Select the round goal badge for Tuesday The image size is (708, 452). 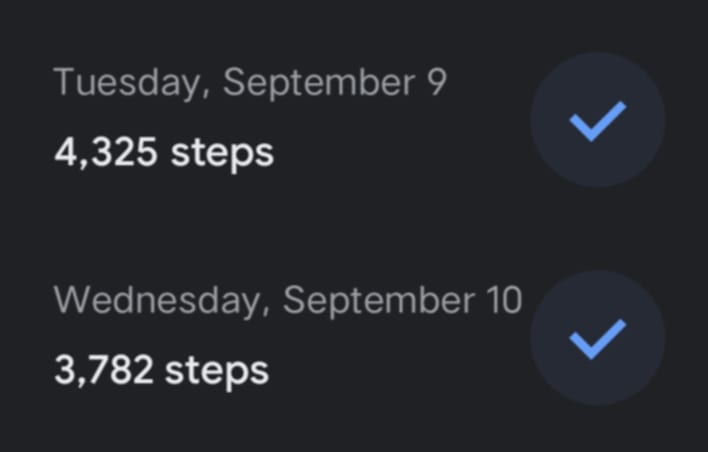click(x=597, y=120)
